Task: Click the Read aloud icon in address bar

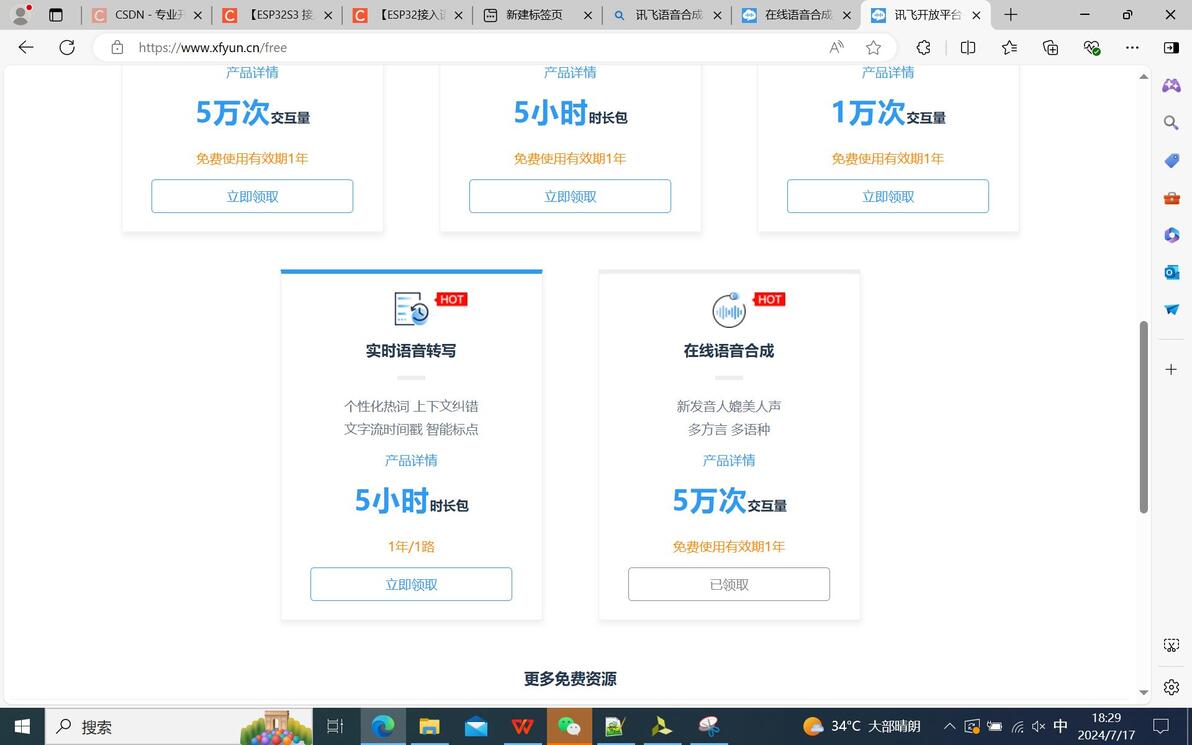Action: tap(836, 47)
